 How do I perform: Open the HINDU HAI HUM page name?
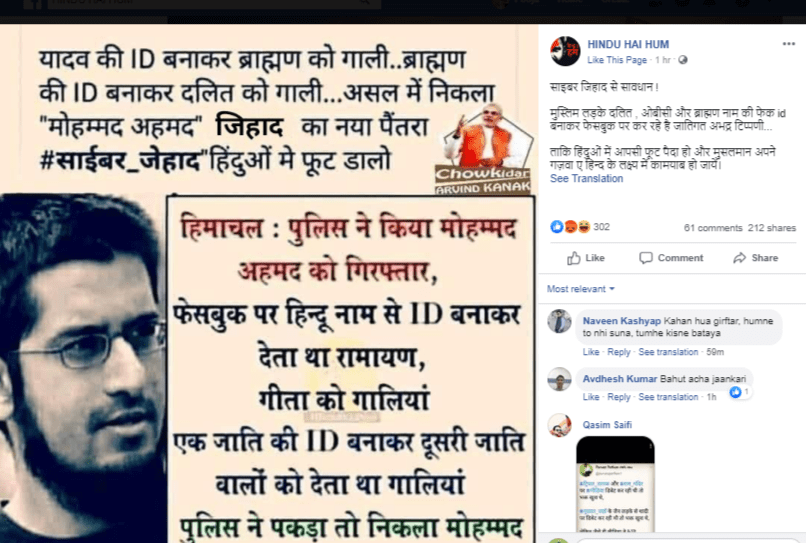628,45
